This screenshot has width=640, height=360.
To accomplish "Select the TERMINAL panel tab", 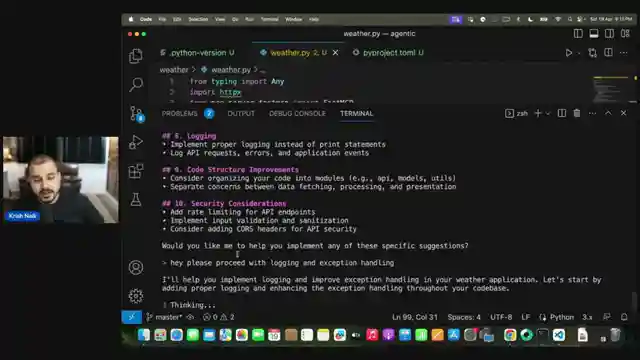I will [357, 113].
